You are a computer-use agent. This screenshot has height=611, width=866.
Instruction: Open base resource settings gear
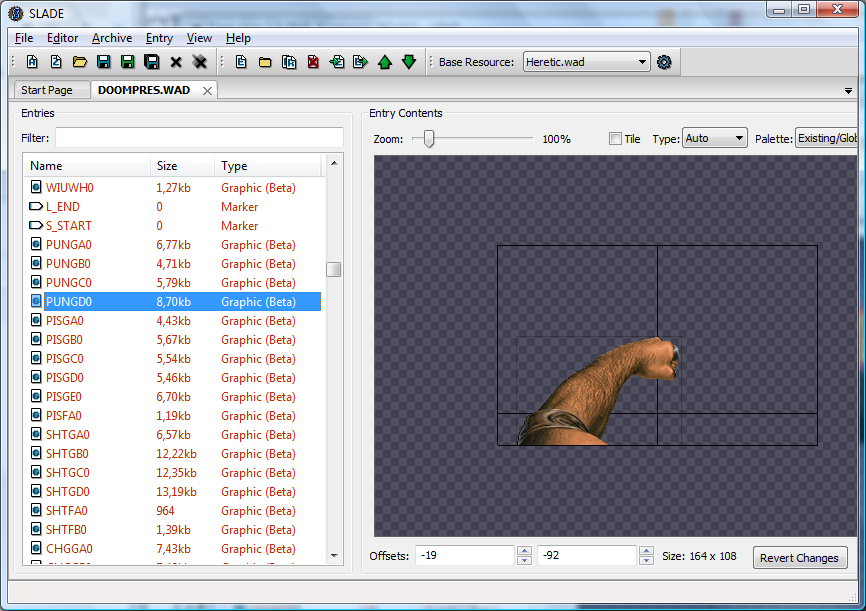point(664,62)
